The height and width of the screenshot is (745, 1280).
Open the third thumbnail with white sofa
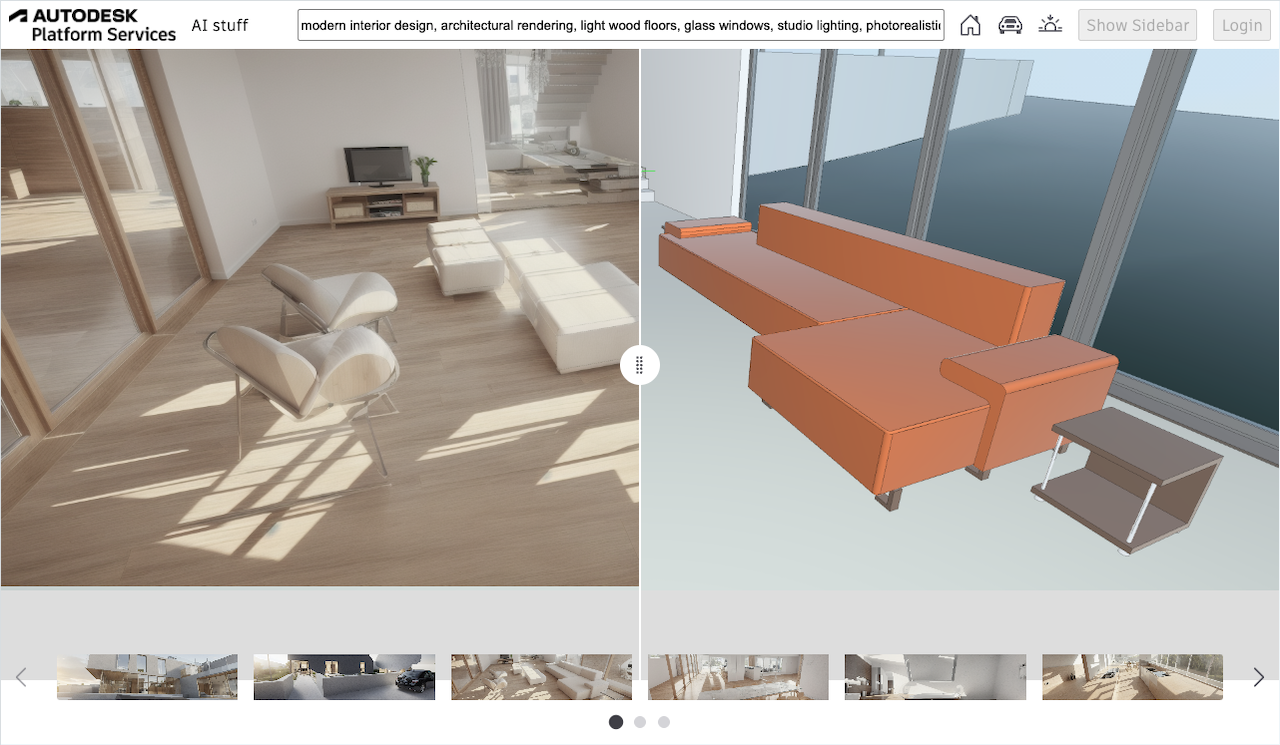[x=541, y=677]
